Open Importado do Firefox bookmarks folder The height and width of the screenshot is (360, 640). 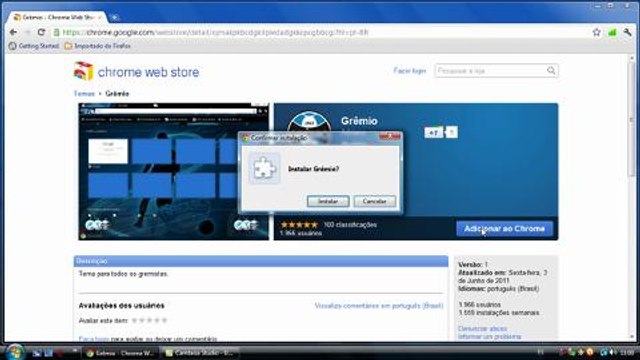[98, 46]
